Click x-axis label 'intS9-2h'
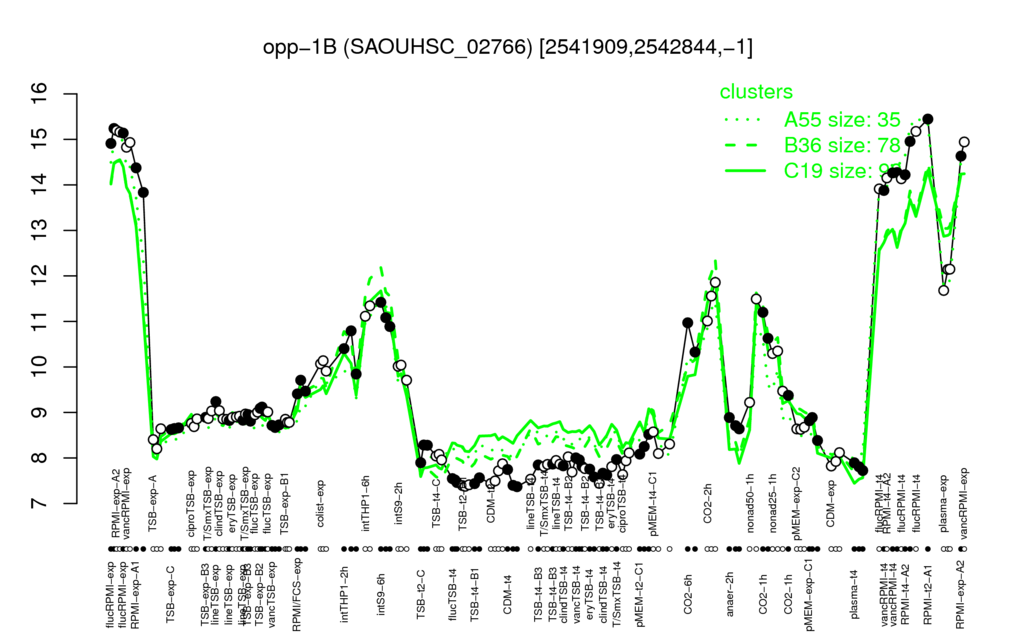Image resolution: width=1024 pixels, height=640 pixels. click(399, 504)
